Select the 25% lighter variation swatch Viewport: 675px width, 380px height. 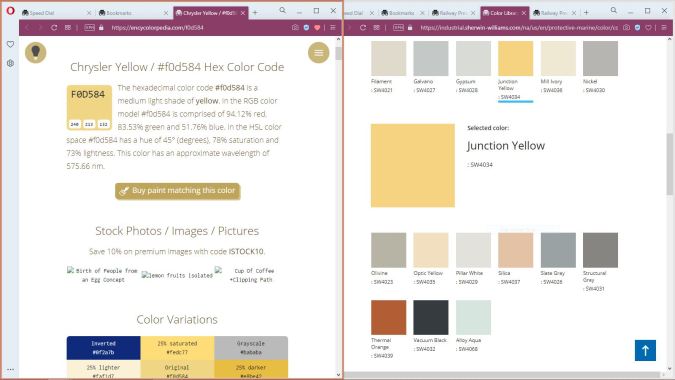click(x=103, y=370)
